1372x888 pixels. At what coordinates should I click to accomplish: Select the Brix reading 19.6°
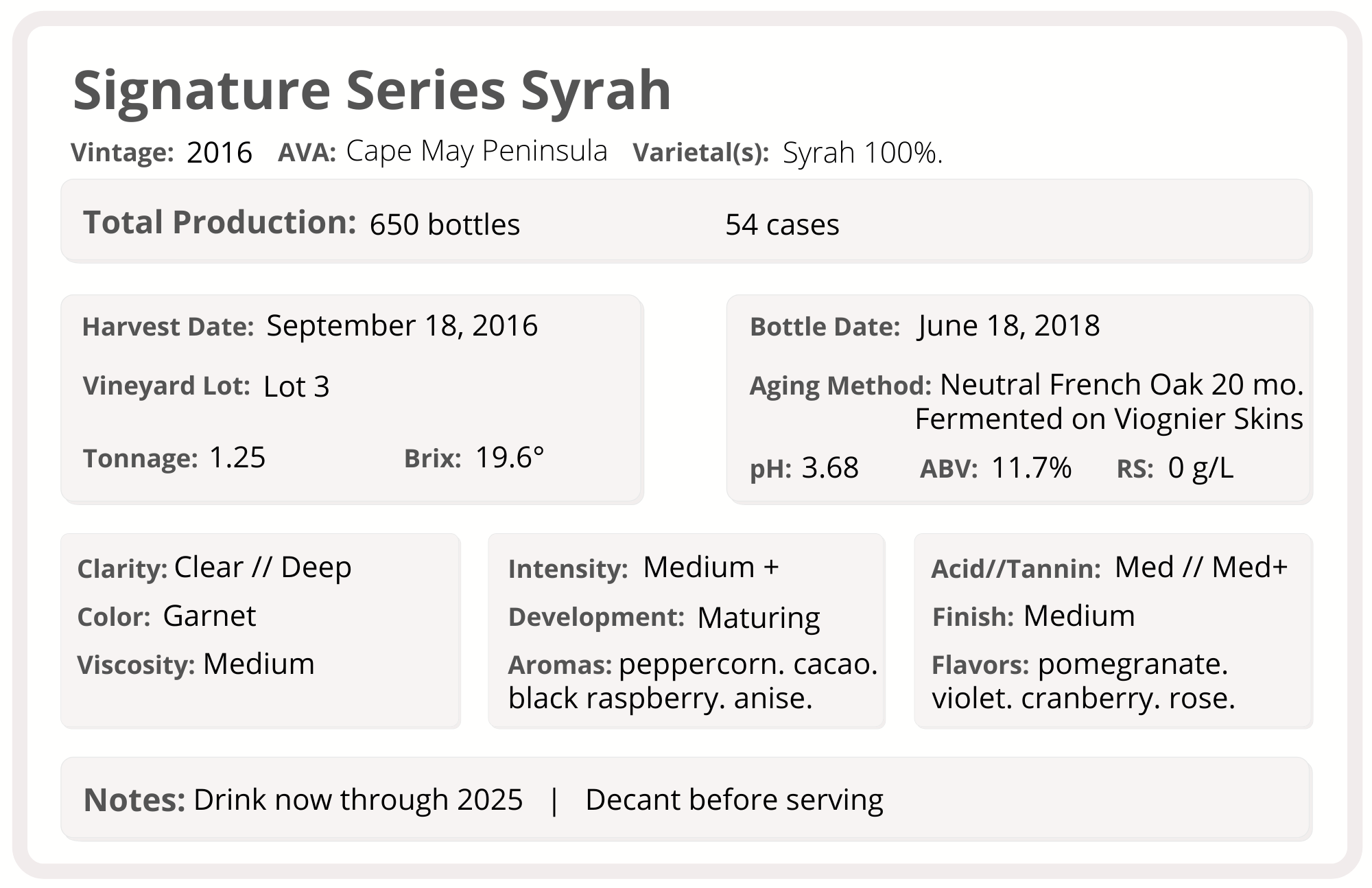(x=510, y=457)
